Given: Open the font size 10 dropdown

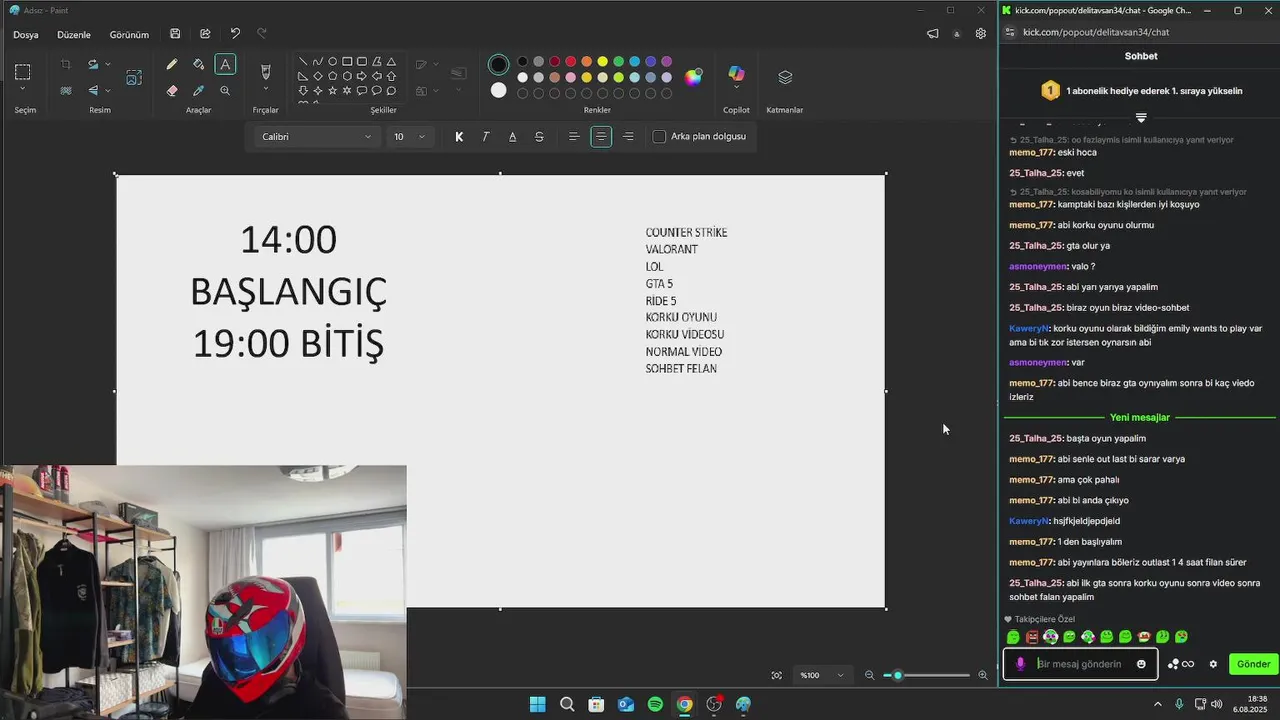Looking at the screenshot, I should click(x=409, y=136).
